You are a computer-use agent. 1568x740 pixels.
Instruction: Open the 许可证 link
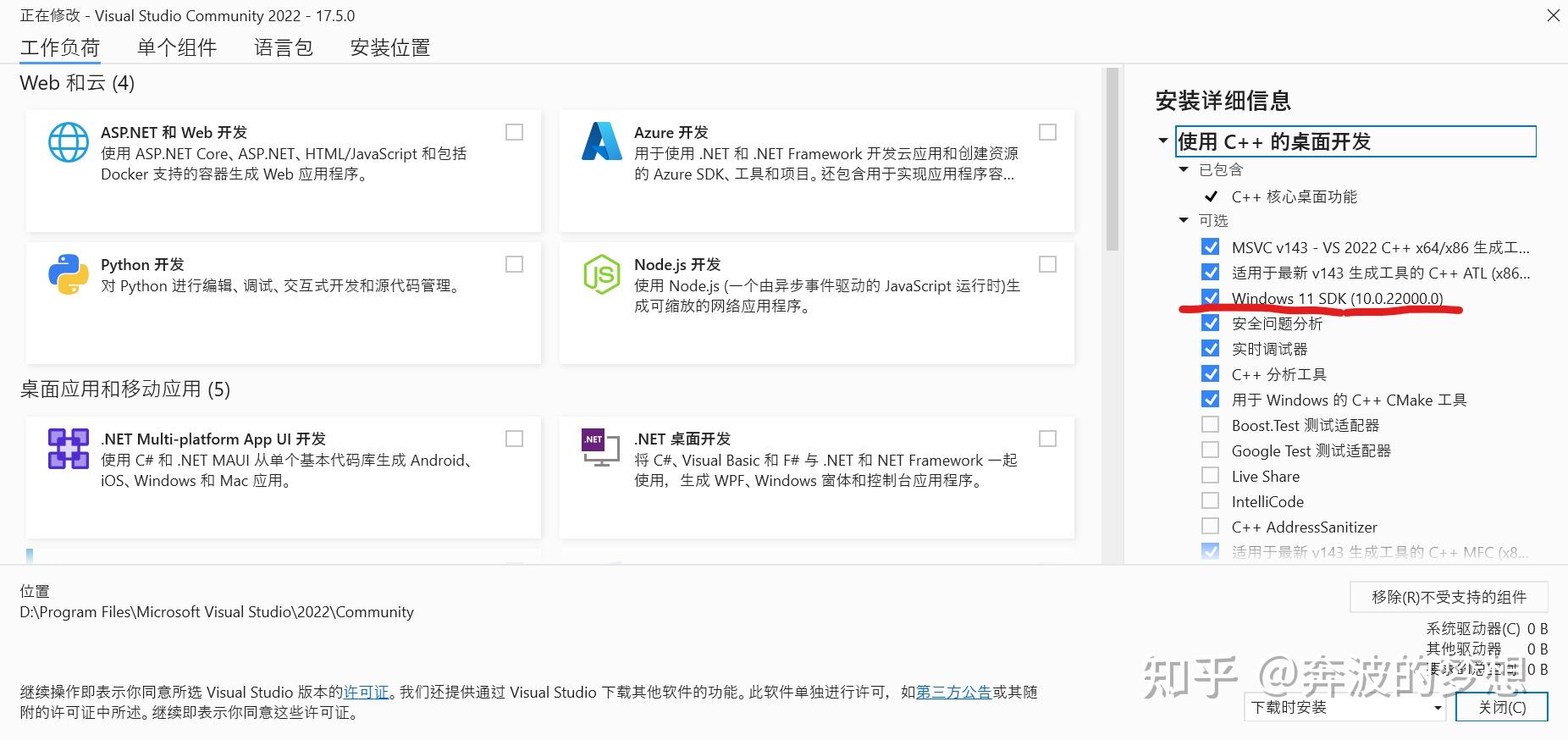[366, 692]
